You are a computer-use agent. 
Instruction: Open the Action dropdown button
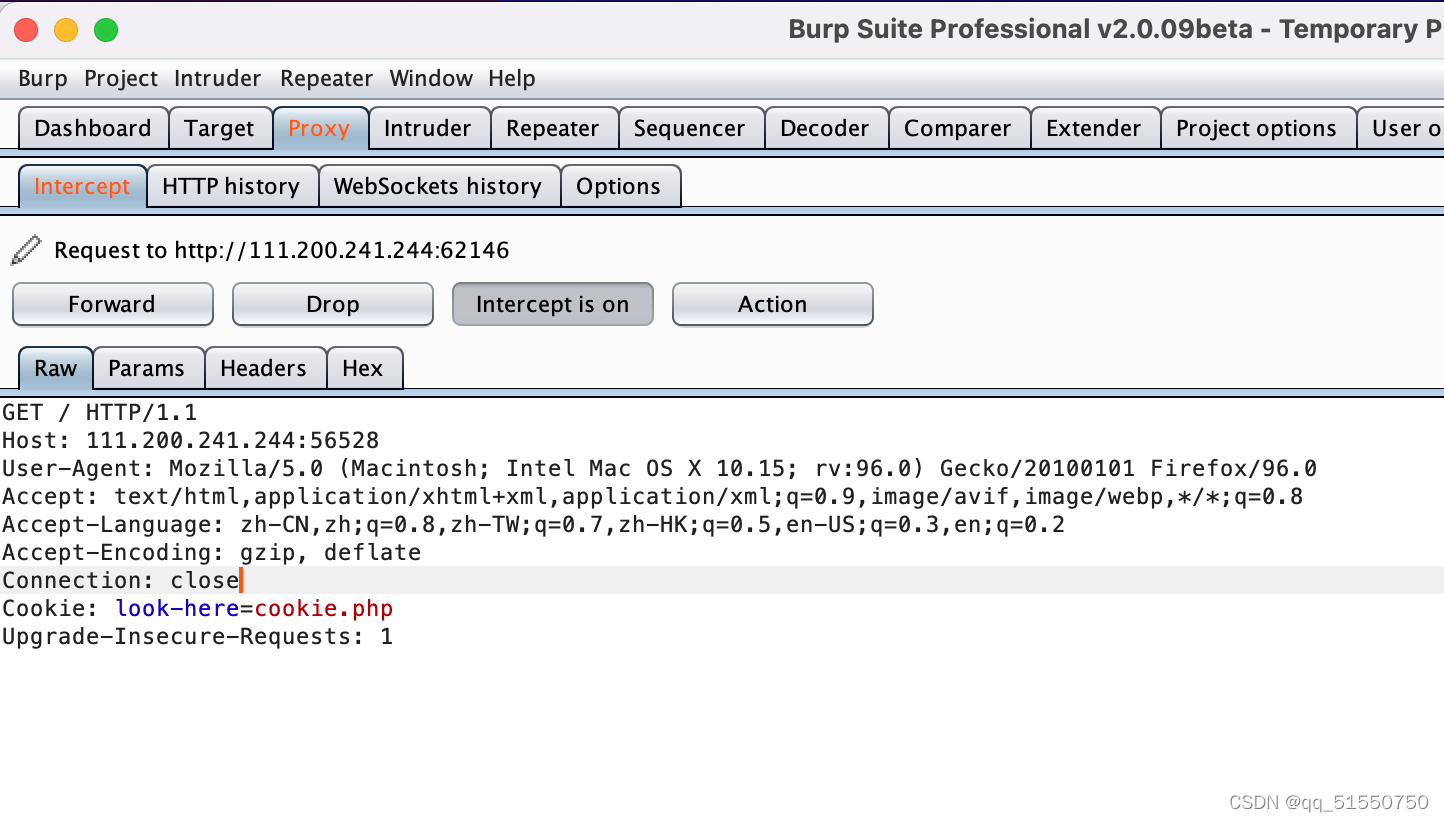click(x=773, y=305)
